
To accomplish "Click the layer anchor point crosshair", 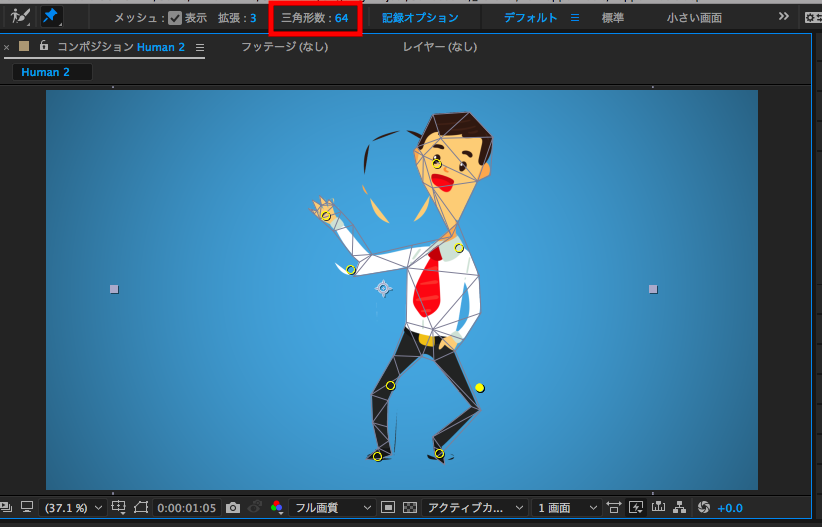I will [x=383, y=288].
